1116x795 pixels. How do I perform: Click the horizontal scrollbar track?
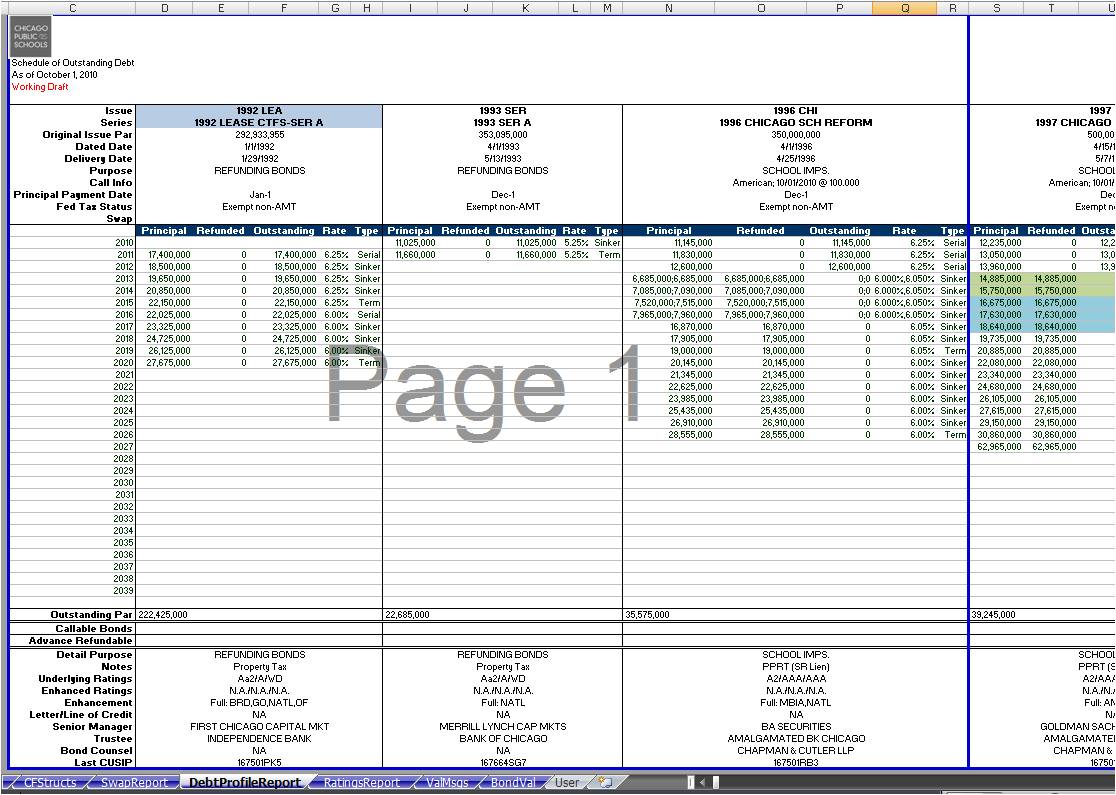[900, 783]
